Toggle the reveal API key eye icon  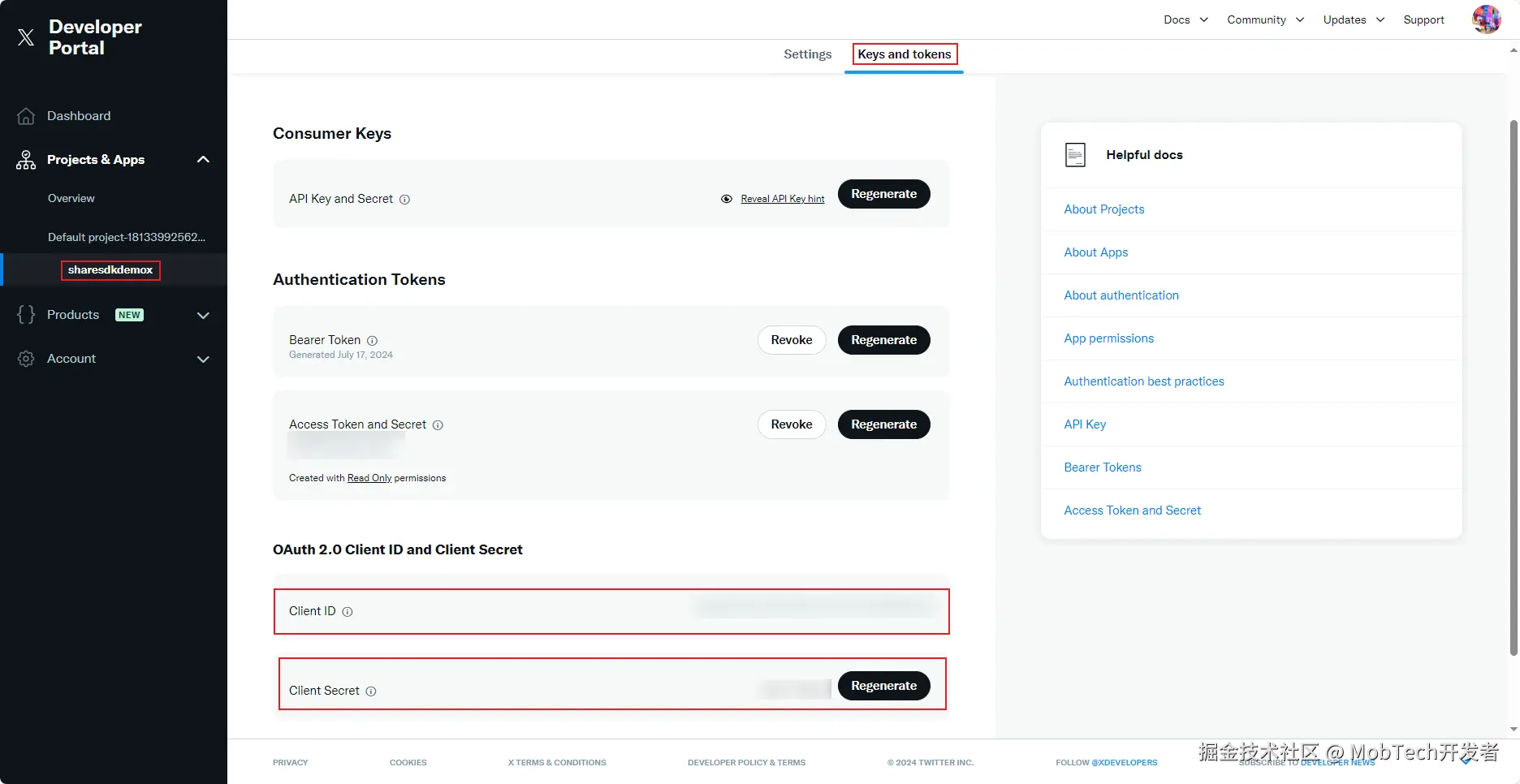pos(727,199)
